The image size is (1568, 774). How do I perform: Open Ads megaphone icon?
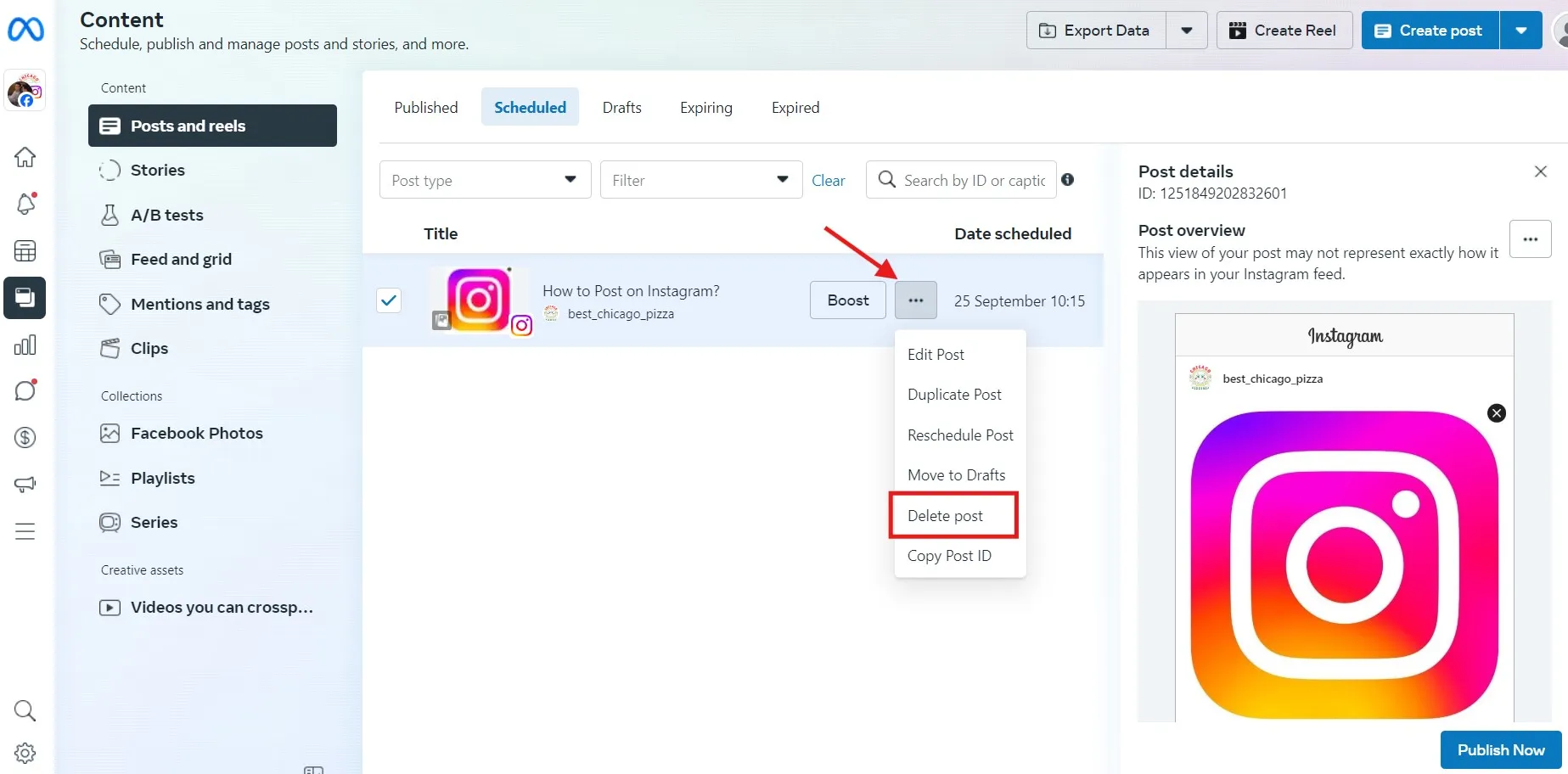pos(25,485)
